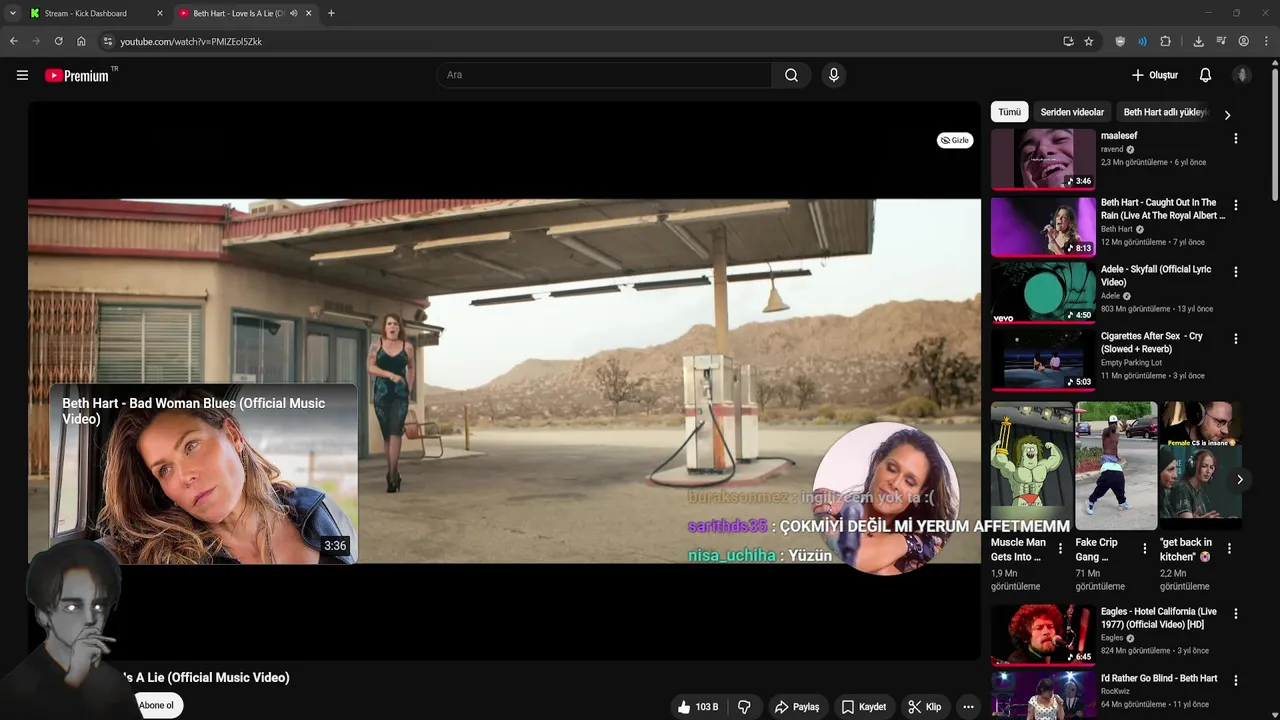1280x720 pixels.
Task: Mute tab via speaker icon on YouTube tab
Action: click(293, 13)
